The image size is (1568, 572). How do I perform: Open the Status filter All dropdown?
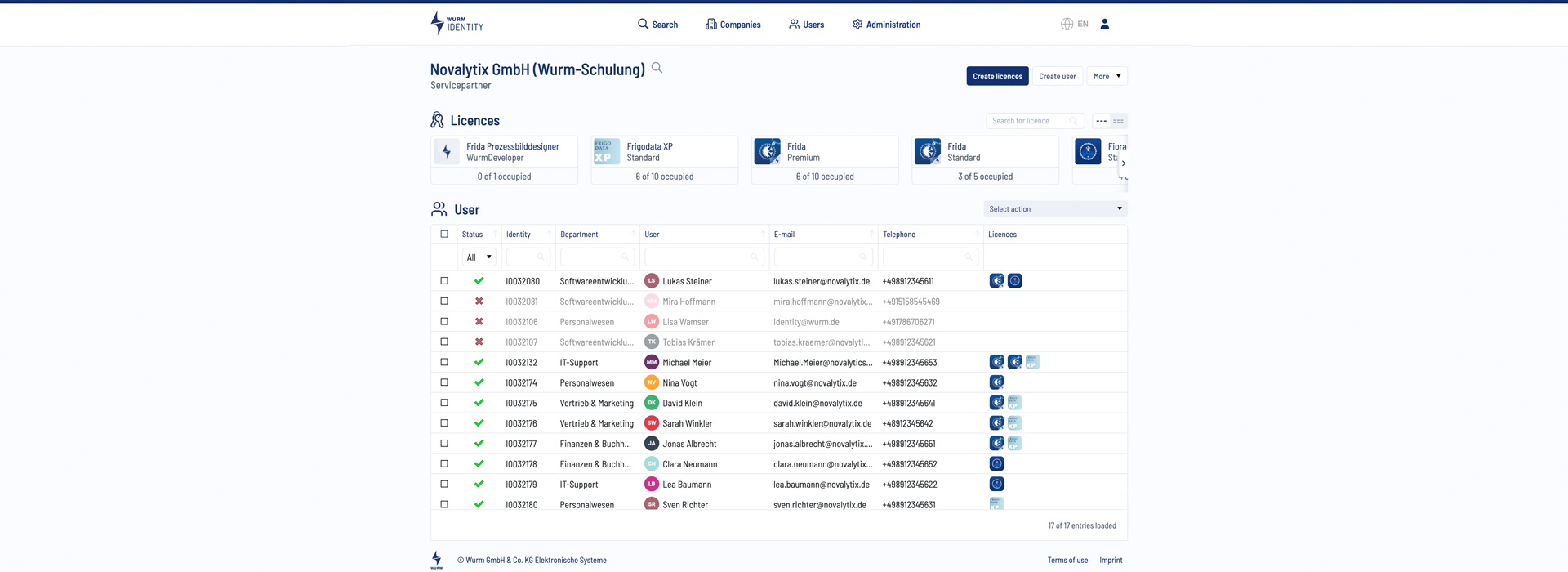479,257
